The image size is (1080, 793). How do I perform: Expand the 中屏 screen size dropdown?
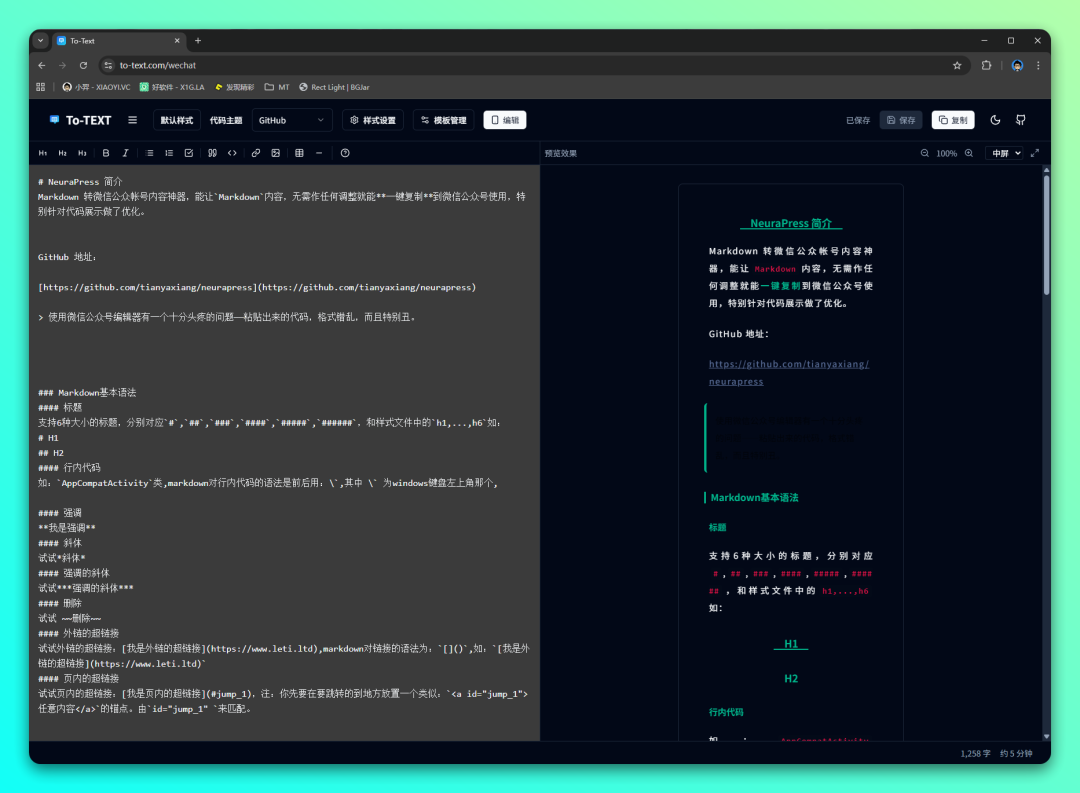click(x=1004, y=153)
